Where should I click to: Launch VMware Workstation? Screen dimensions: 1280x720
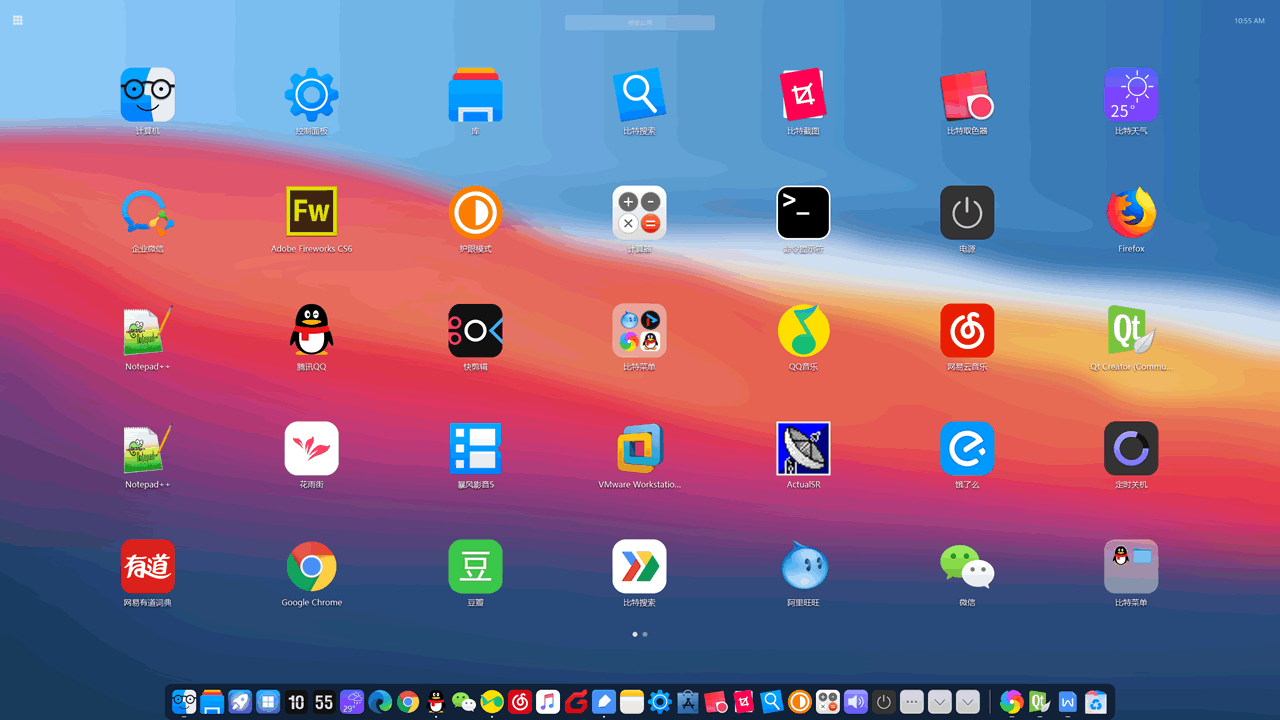pyautogui.click(x=639, y=449)
